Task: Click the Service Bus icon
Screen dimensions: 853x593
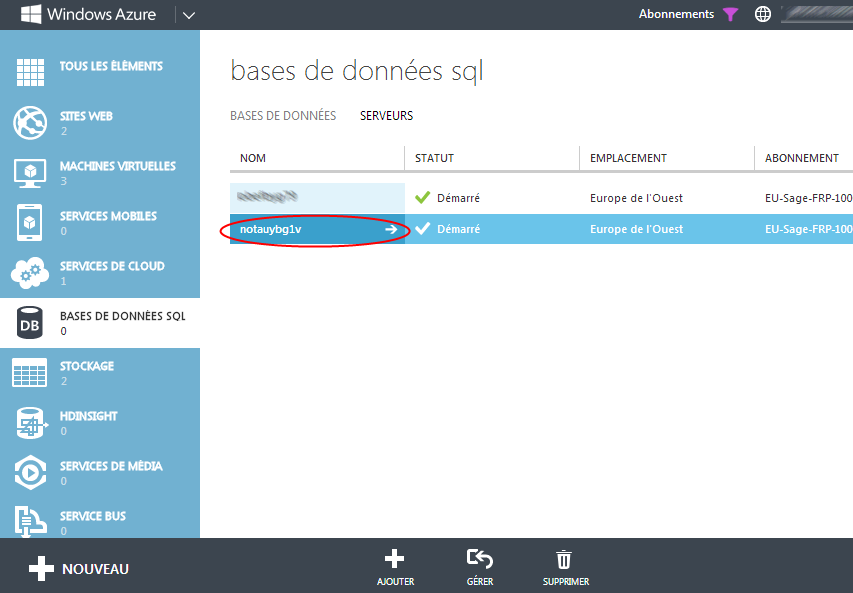Action: pyautogui.click(x=30, y=521)
